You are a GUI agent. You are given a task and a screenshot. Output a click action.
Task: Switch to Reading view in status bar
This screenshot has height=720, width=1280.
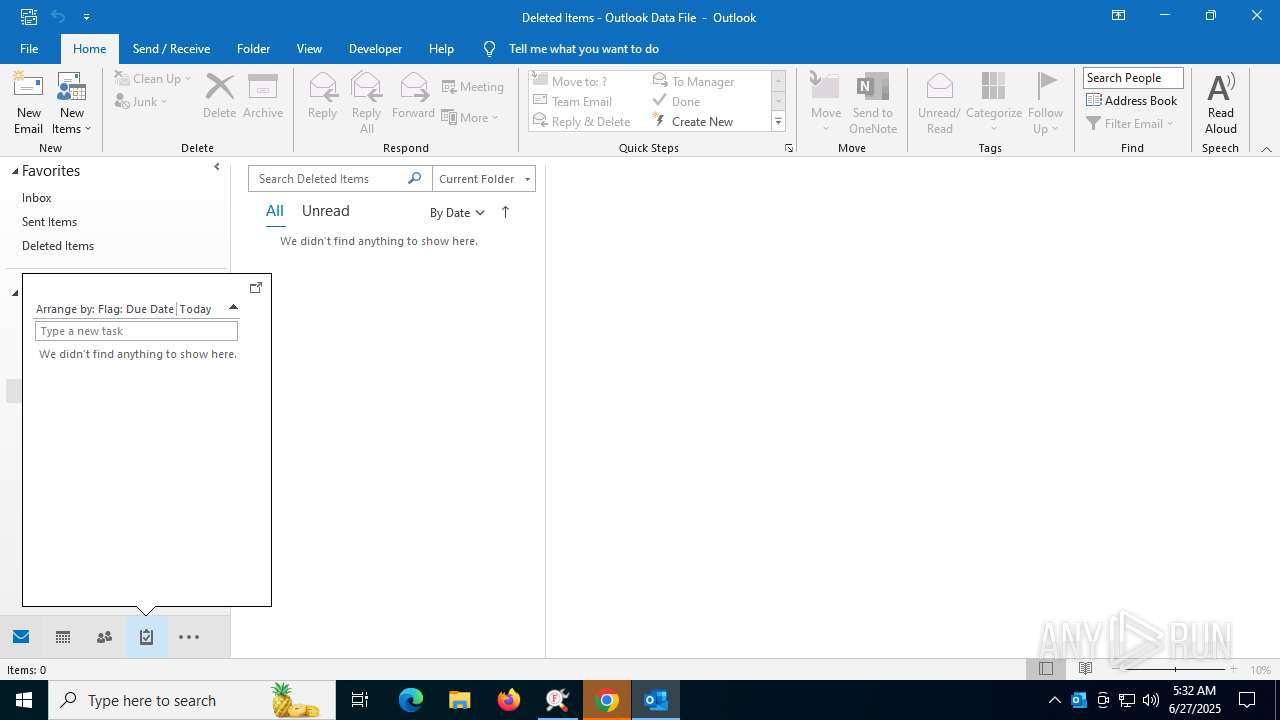tap(1086, 669)
